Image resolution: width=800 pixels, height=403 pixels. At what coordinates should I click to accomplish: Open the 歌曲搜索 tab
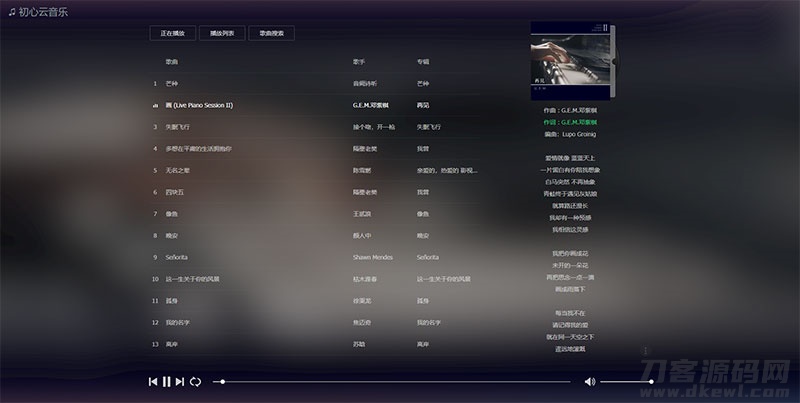272,33
